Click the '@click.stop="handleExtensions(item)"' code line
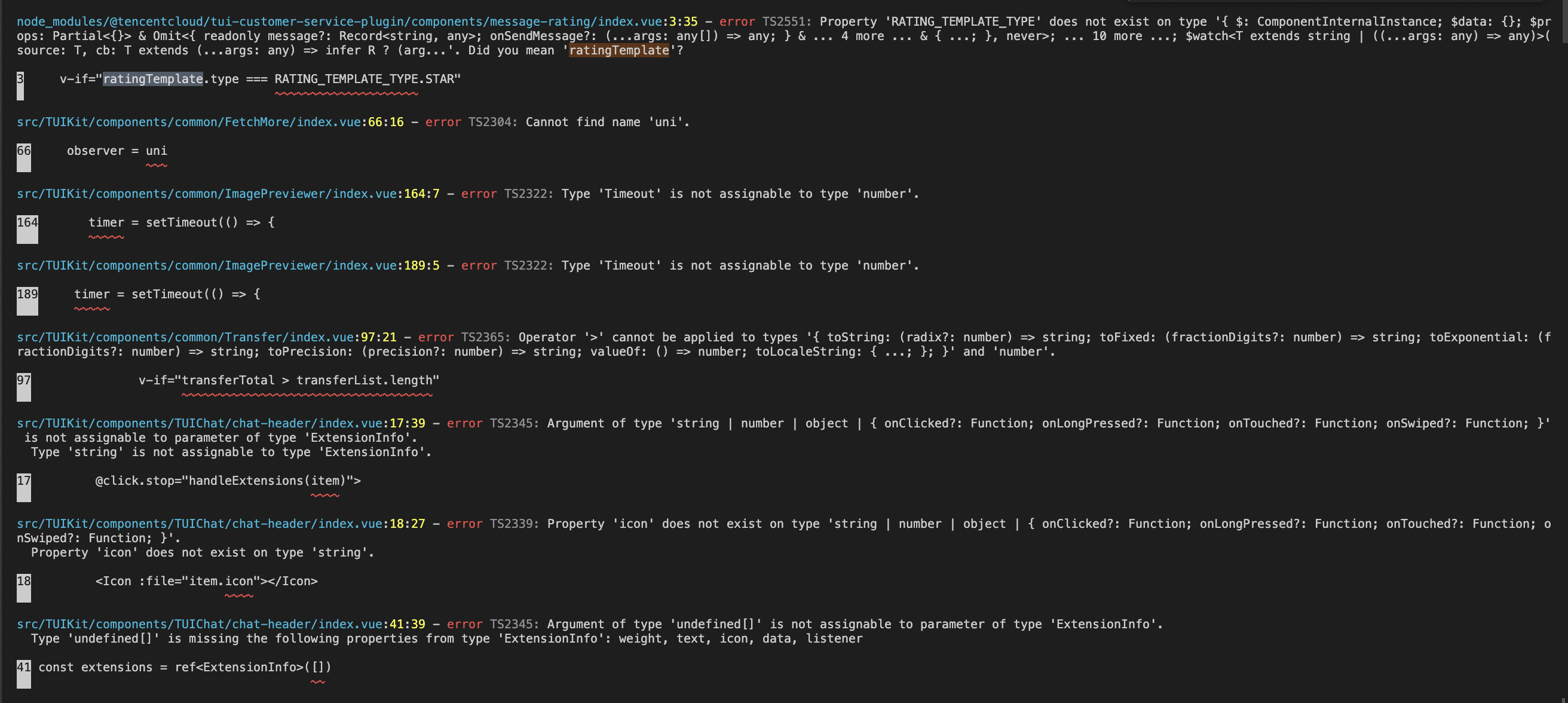Screen dimensions: 1568x703 click(228, 481)
